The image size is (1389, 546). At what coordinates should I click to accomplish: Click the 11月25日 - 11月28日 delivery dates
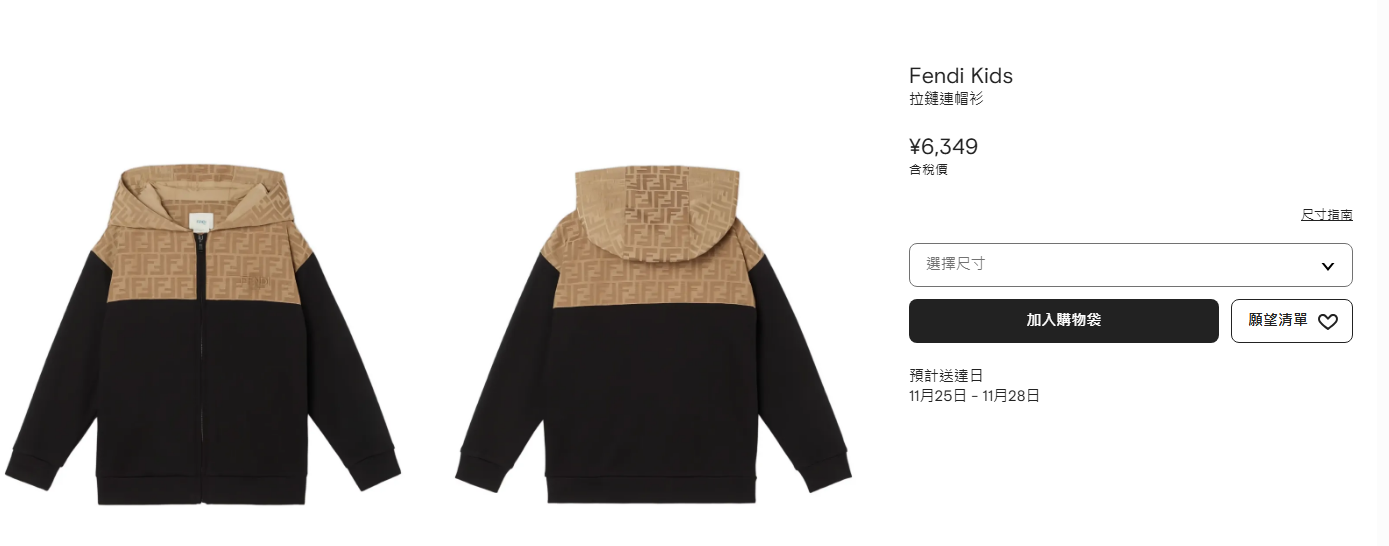(x=974, y=396)
